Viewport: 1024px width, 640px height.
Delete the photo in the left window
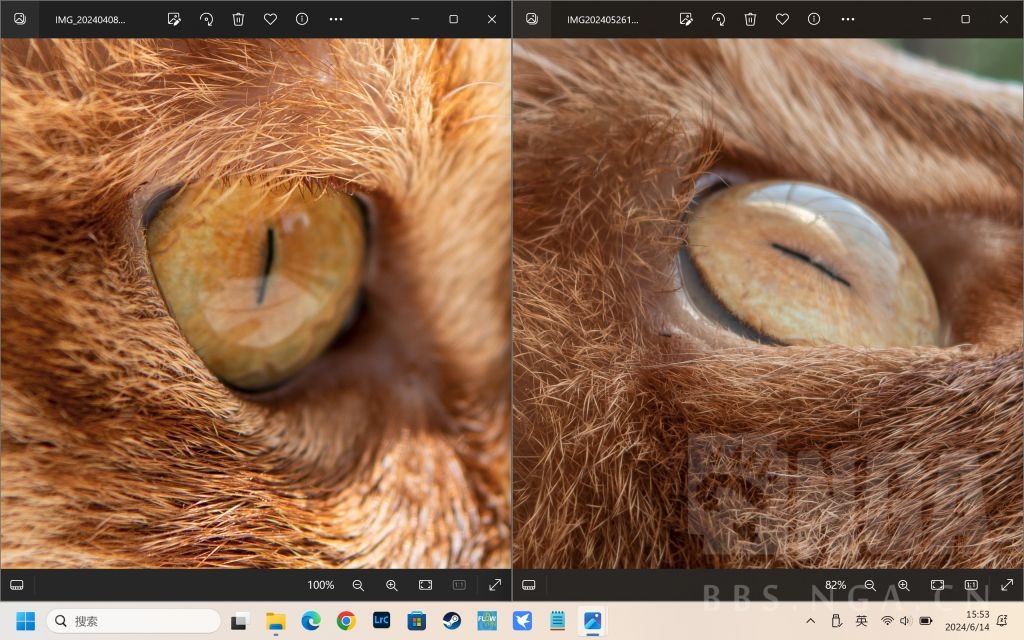pyautogui.click(x=238, y=19)
